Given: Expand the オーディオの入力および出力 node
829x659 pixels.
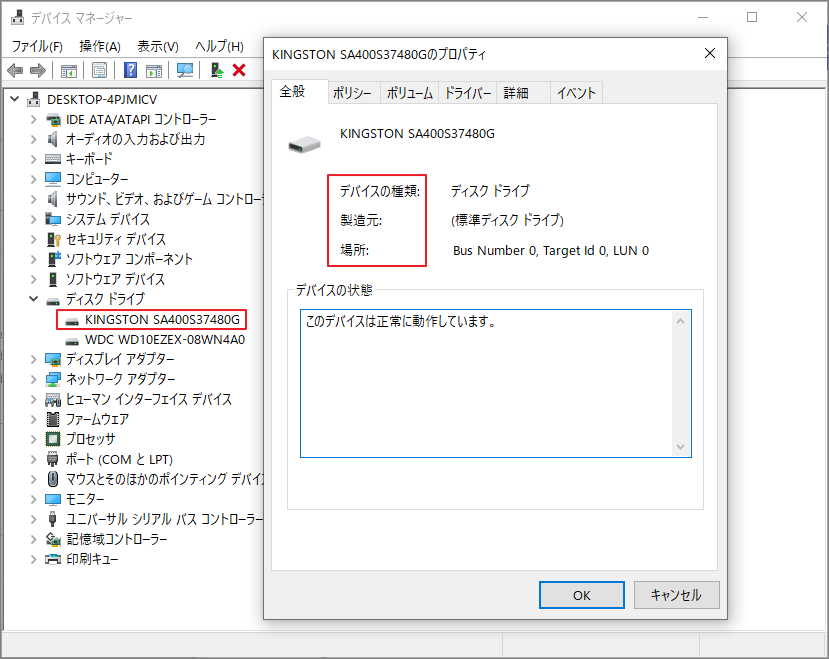Looking at the screenshot, I should [33, 139].
